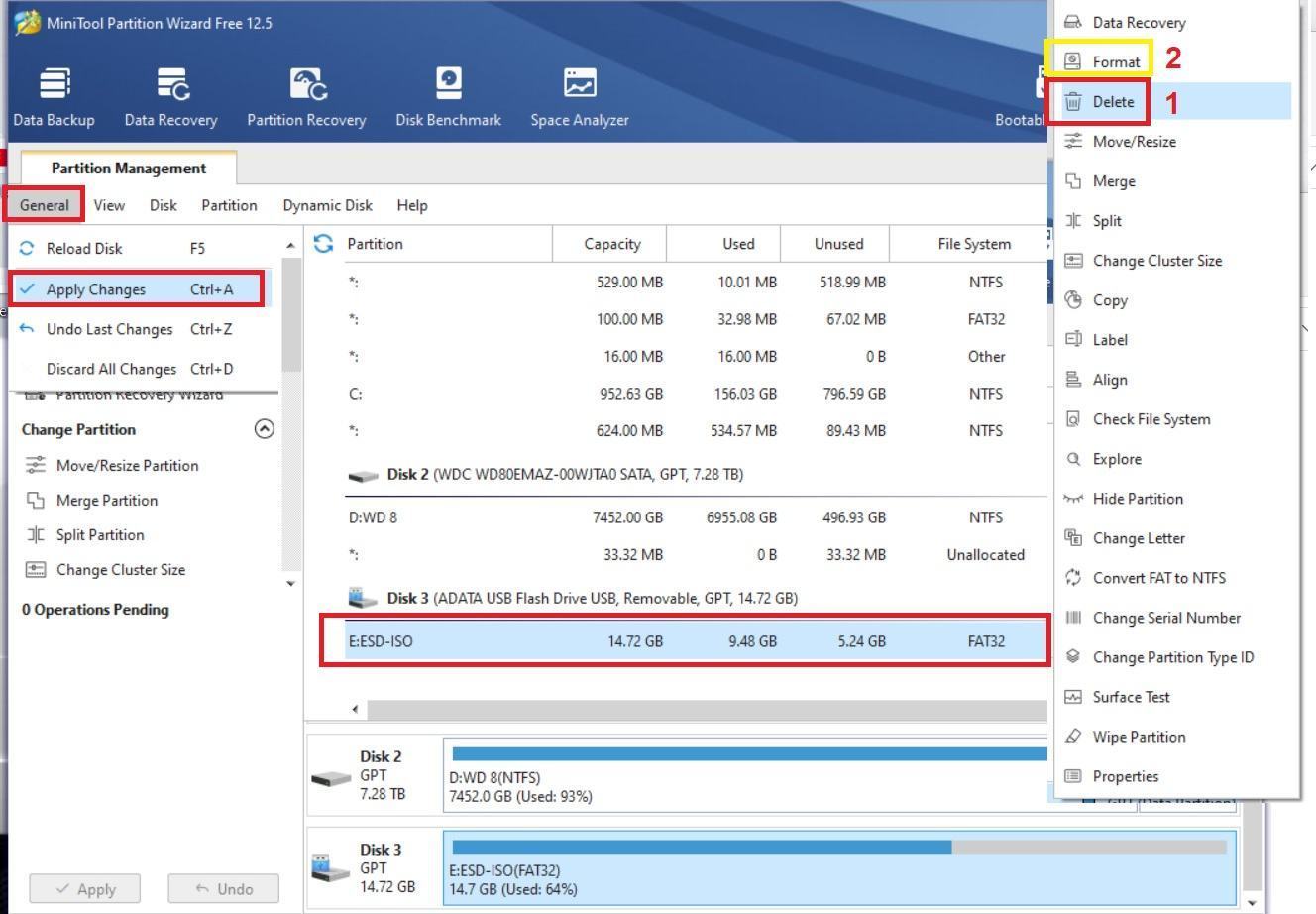Image resolution: width=1316 pixels, height=914 pixels.
Task: Click the Surface Test icon
Action: pos(1073,696)
